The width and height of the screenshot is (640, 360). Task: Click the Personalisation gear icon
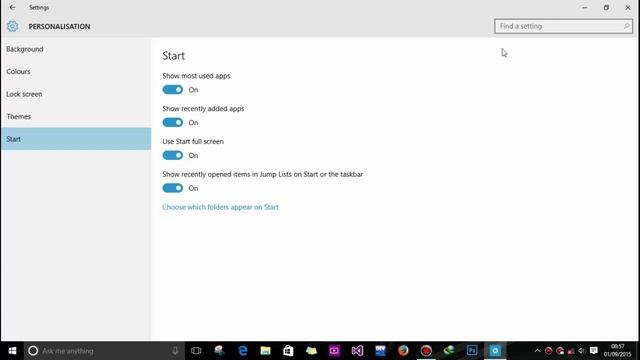coord(12,26)
